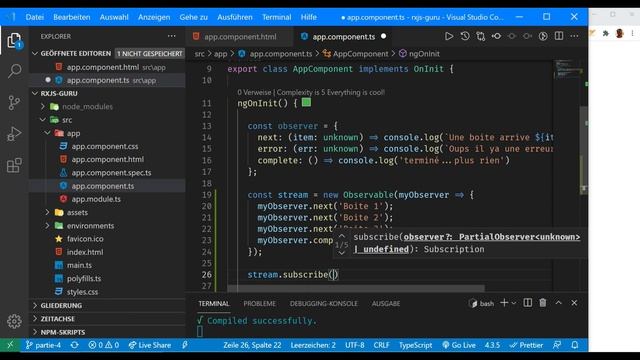The image size is (640, 360).
Task: Open the Manage gear at activity bar bottom
Action: pos(14,322)
